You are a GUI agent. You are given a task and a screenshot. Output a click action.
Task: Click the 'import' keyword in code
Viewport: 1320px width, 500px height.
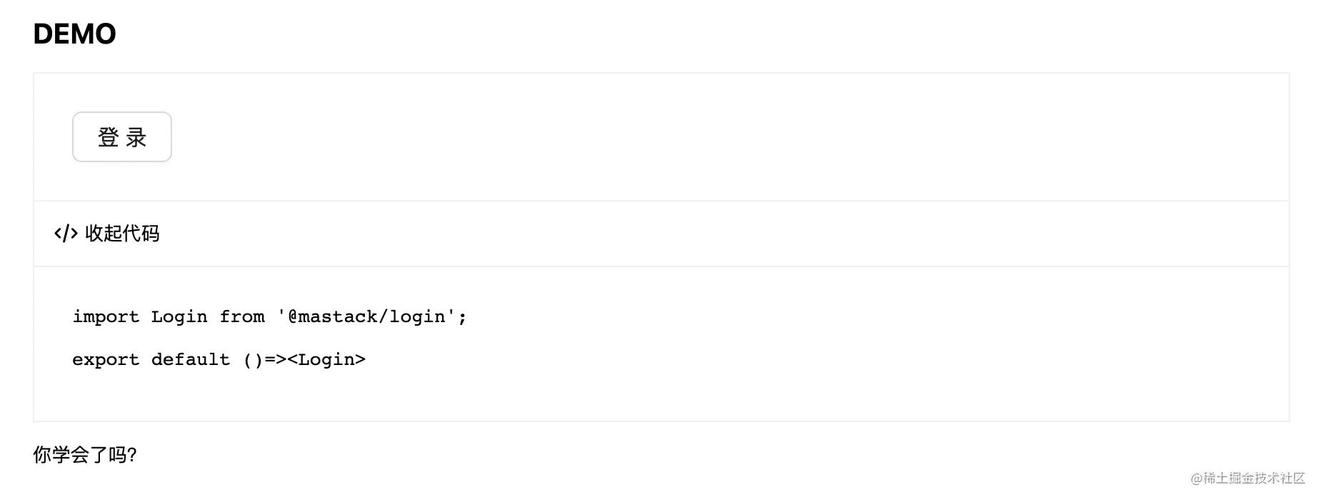pyautogui.click(x=106, y=317)
